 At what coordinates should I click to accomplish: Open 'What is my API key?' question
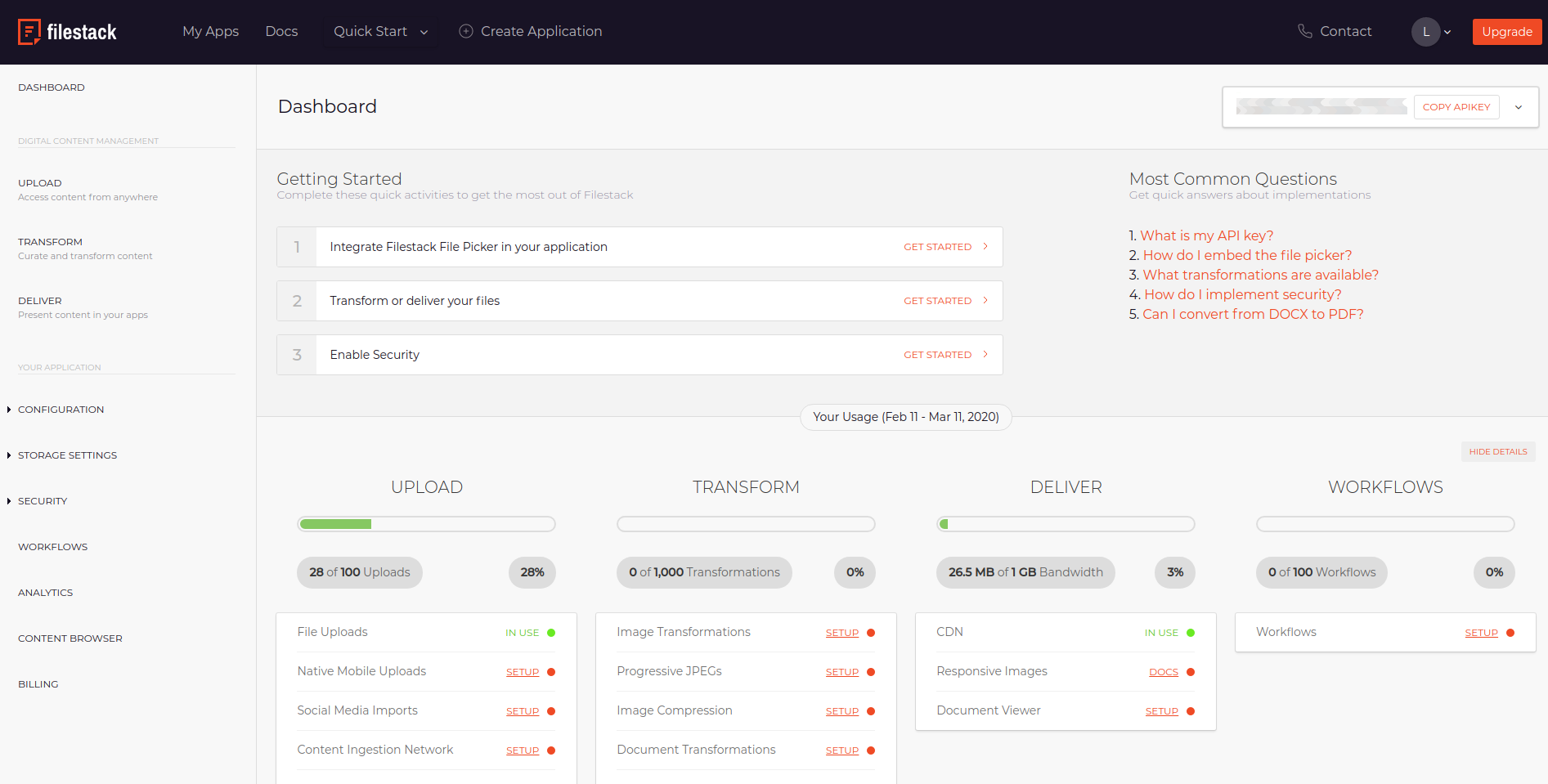[1206, 235]
